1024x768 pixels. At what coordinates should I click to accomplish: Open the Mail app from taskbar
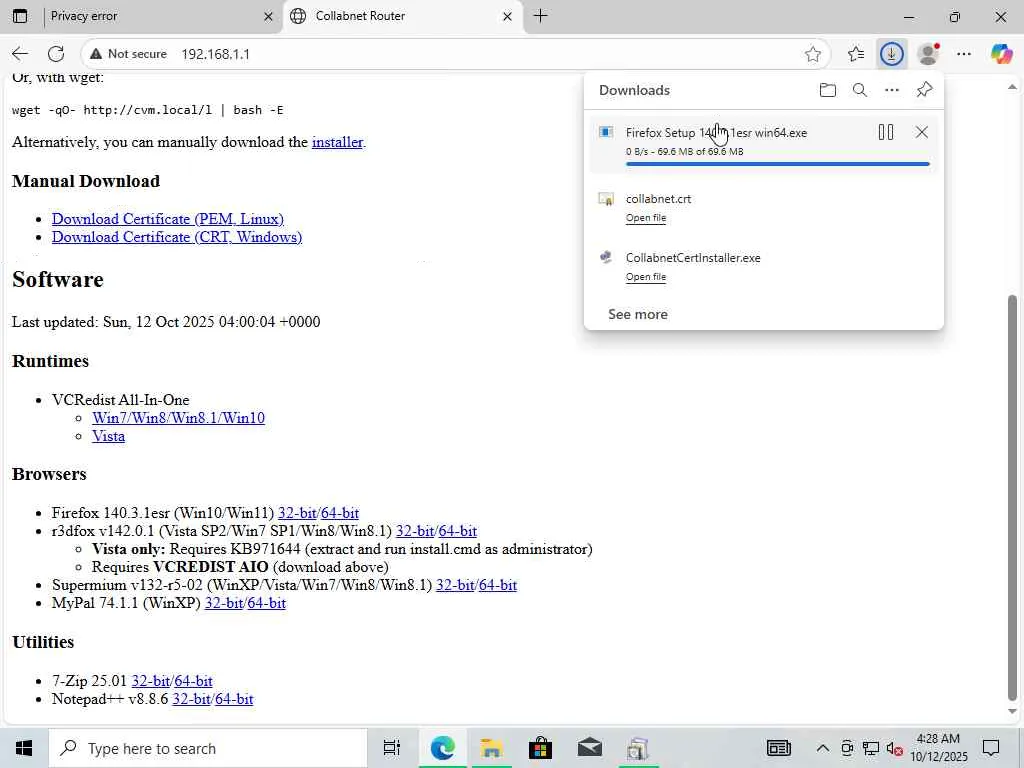coord(589,748)
